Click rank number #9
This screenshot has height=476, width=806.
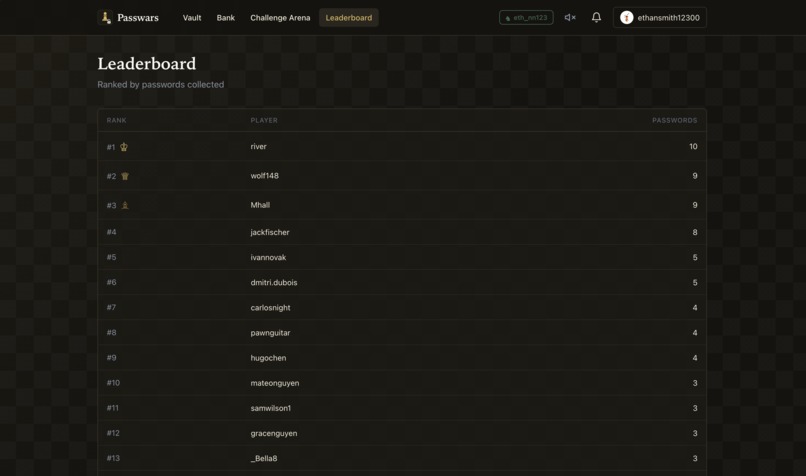click(112, 358)
